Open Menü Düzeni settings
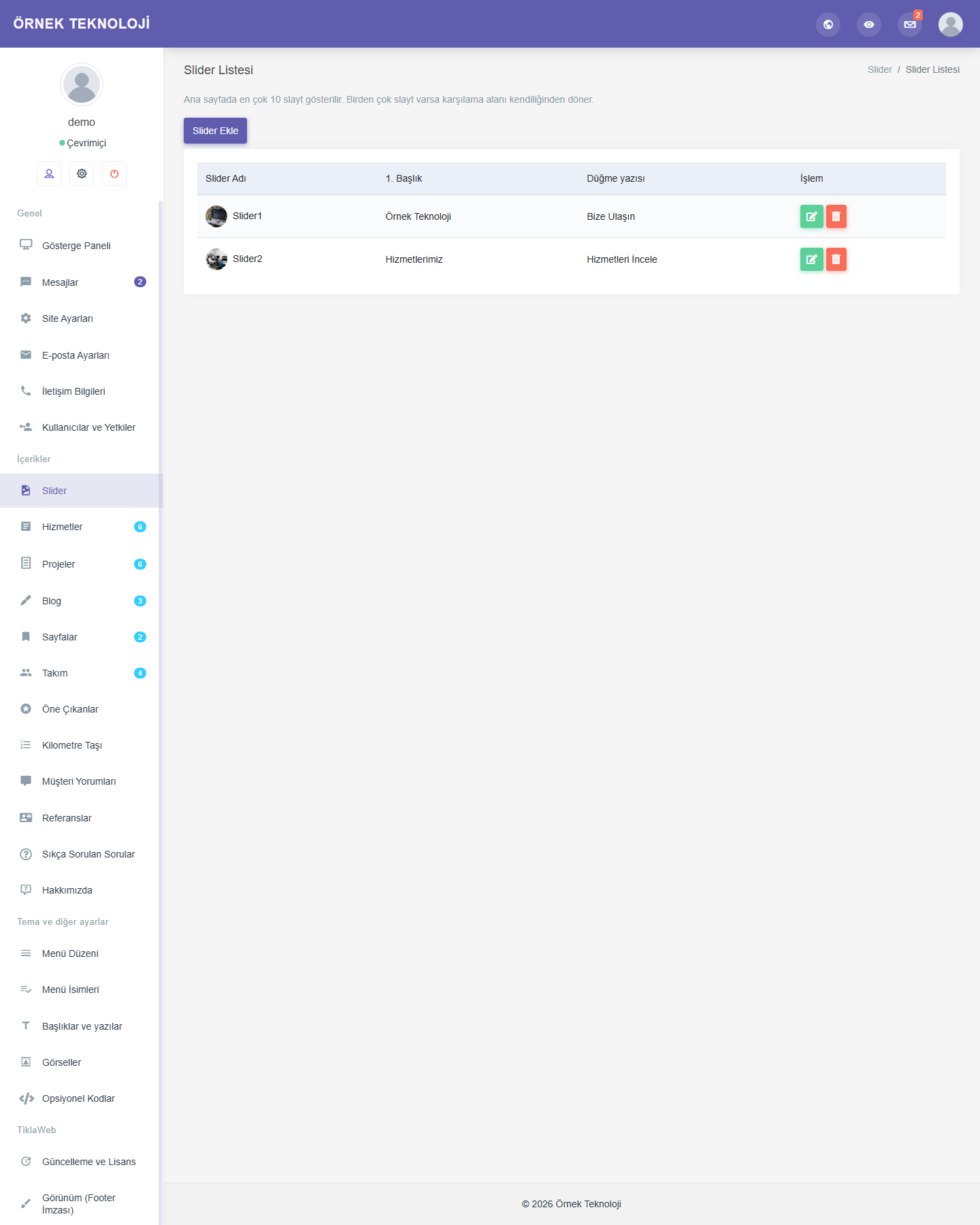This screenshot has height=1225, width=980. click(80, 953)
